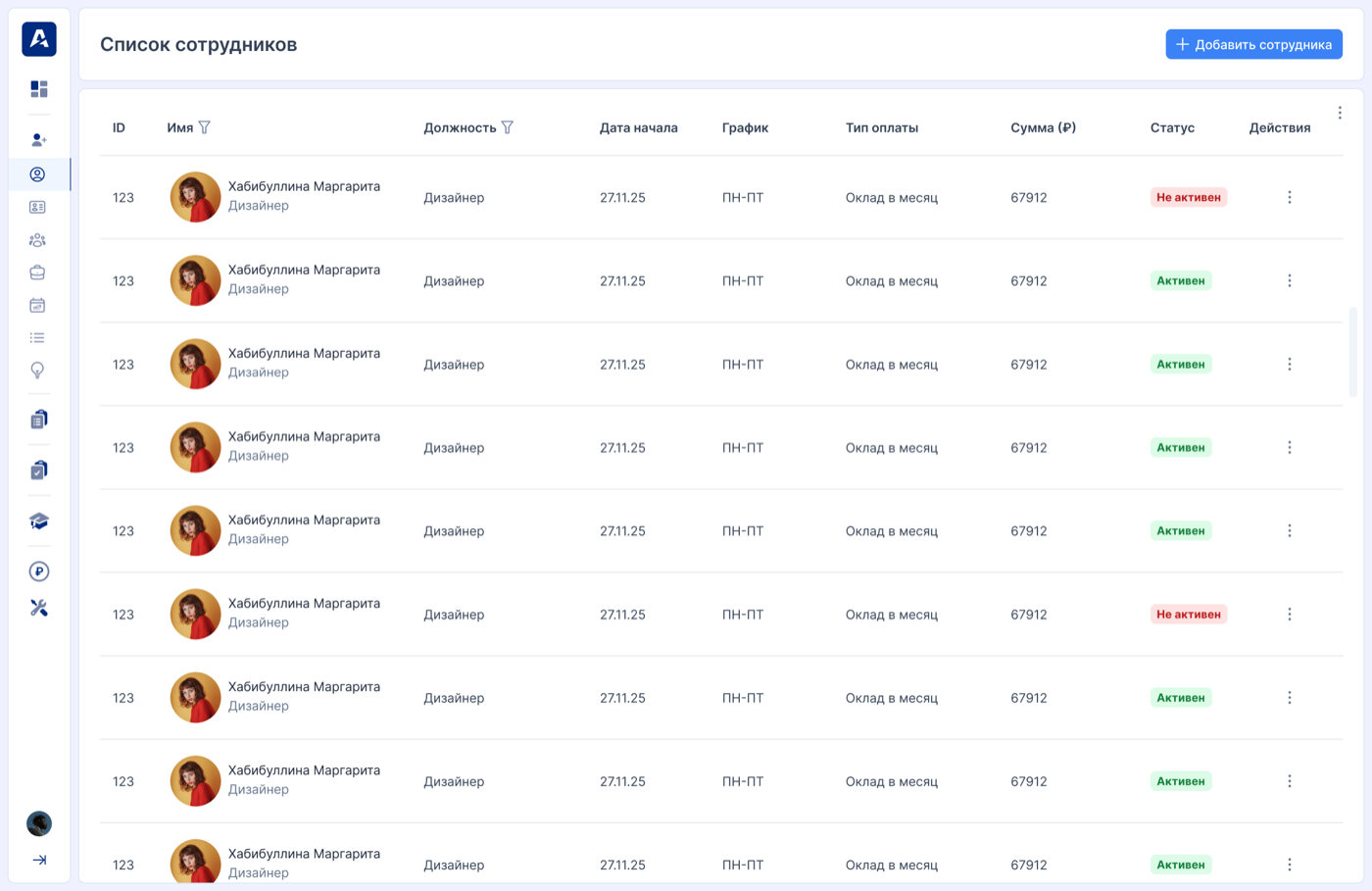
Task: Click the Действия column header
Action: pyautogui.click(x=1280, y=127)
